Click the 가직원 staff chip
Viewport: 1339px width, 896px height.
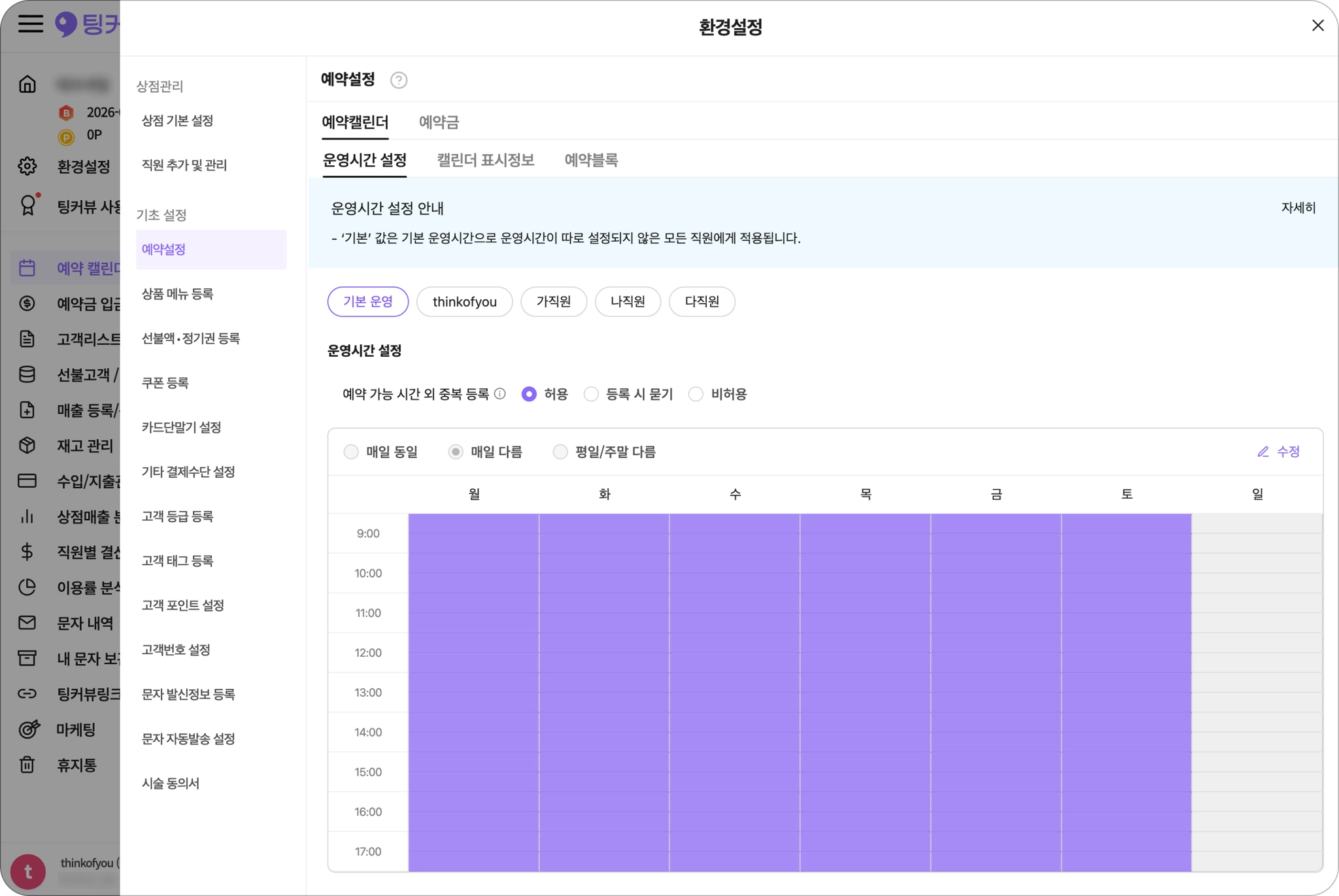[553, 302]
